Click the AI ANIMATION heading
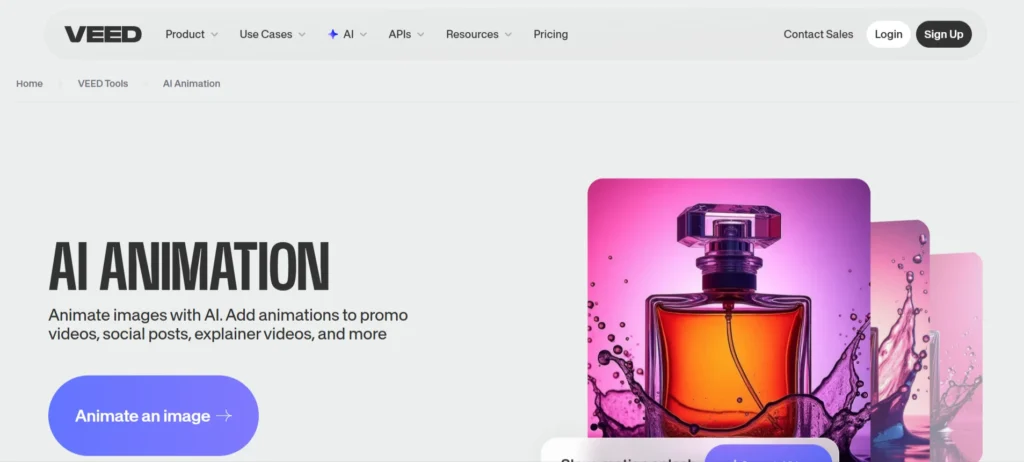The height and width of the screenshot is (462, 1024). point(189,267)
